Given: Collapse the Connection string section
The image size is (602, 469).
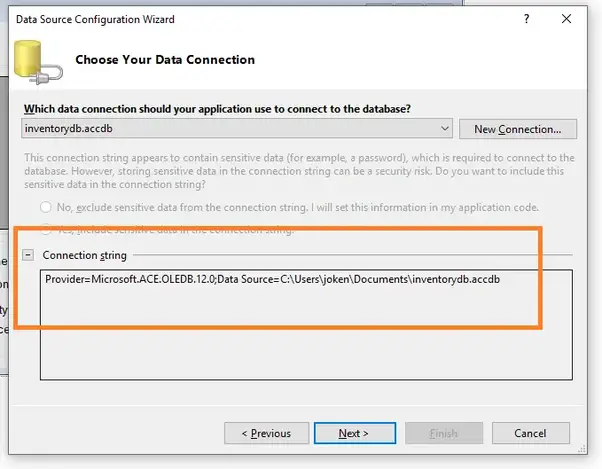Looking at the screenshot, I should tap(28, 255).
